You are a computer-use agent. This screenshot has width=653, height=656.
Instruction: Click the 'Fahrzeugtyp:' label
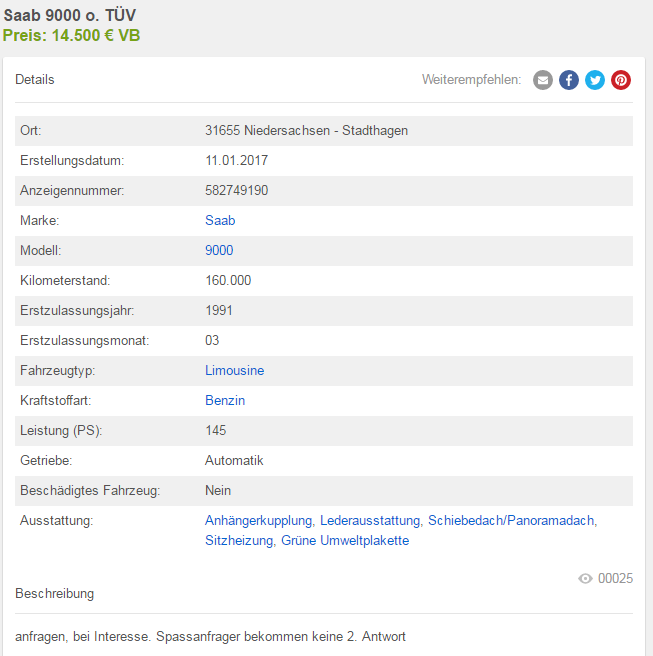[x=57, y=370]
